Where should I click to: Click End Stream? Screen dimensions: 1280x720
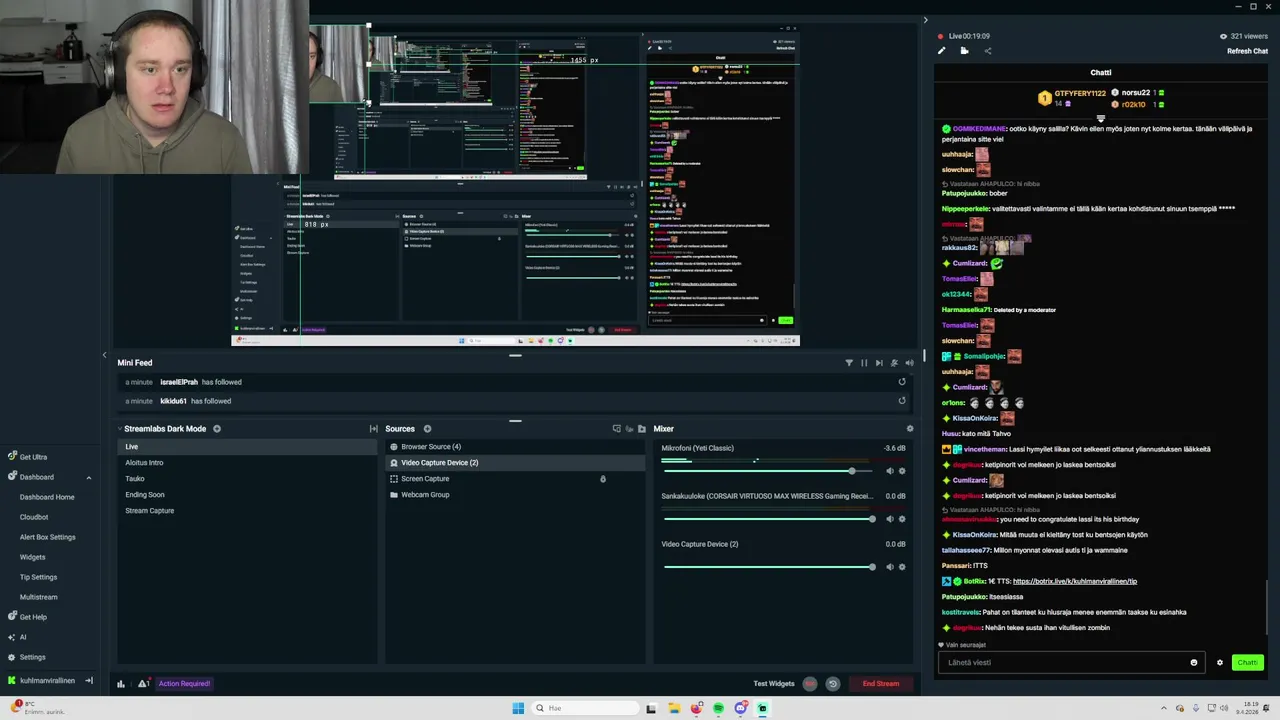881,684
